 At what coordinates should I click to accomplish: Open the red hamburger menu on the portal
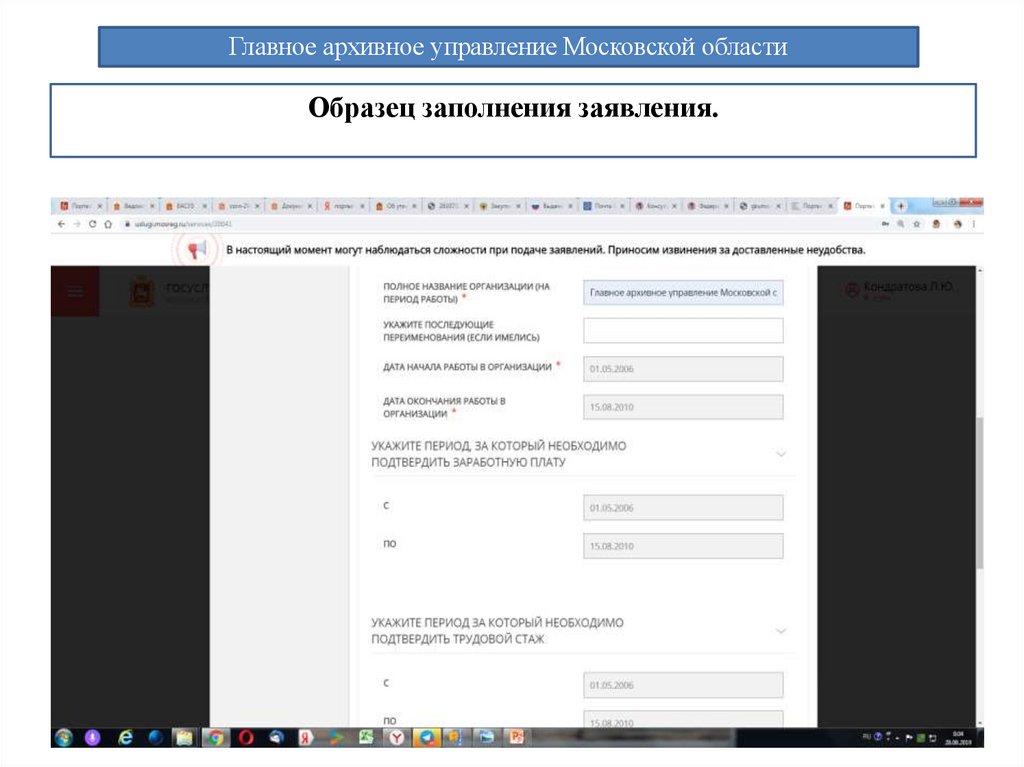coord(75,291)
